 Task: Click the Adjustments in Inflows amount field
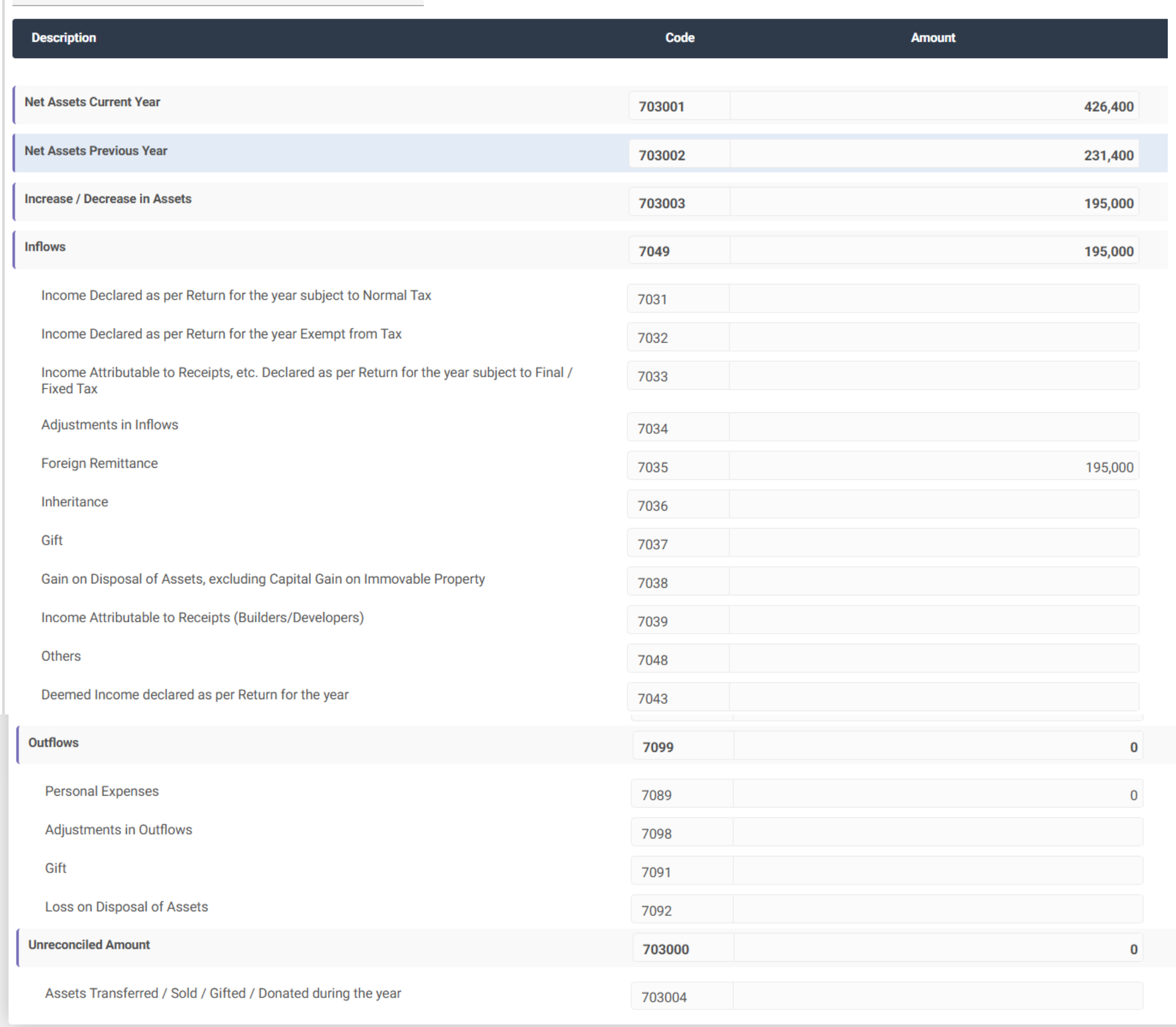(x=934, y=428)
